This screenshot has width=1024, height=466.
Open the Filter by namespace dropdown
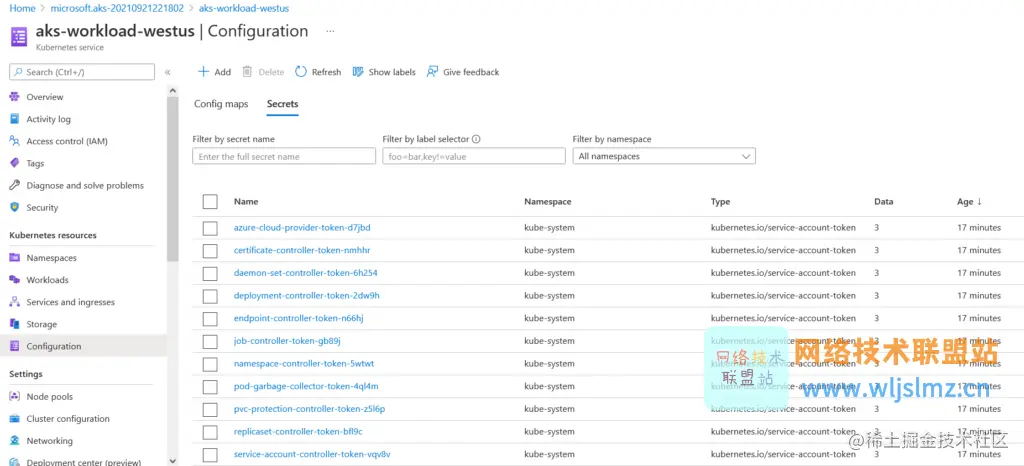(x=664, y=156)
